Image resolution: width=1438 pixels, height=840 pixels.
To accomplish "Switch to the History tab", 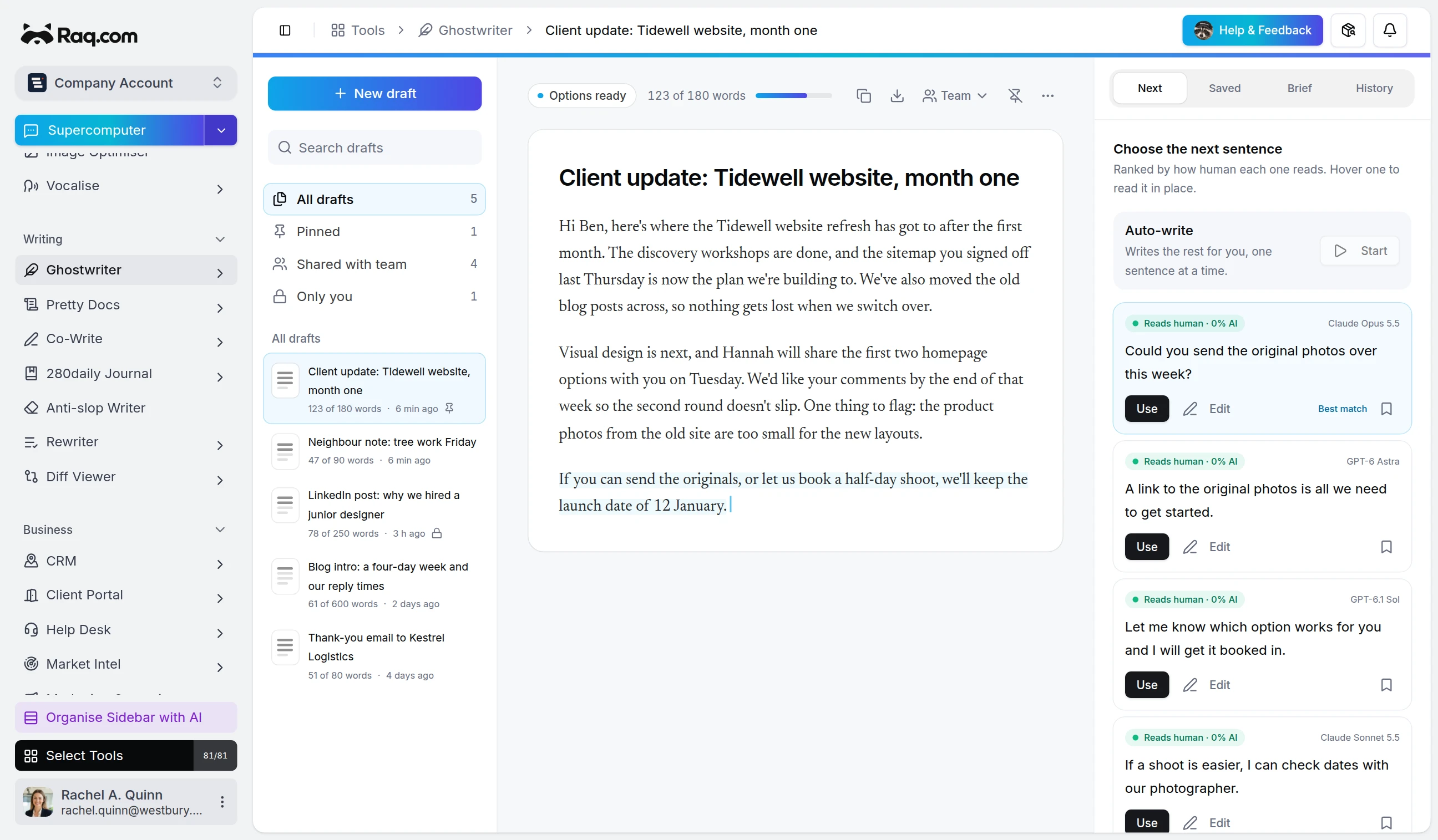I will coord(1374,88).
